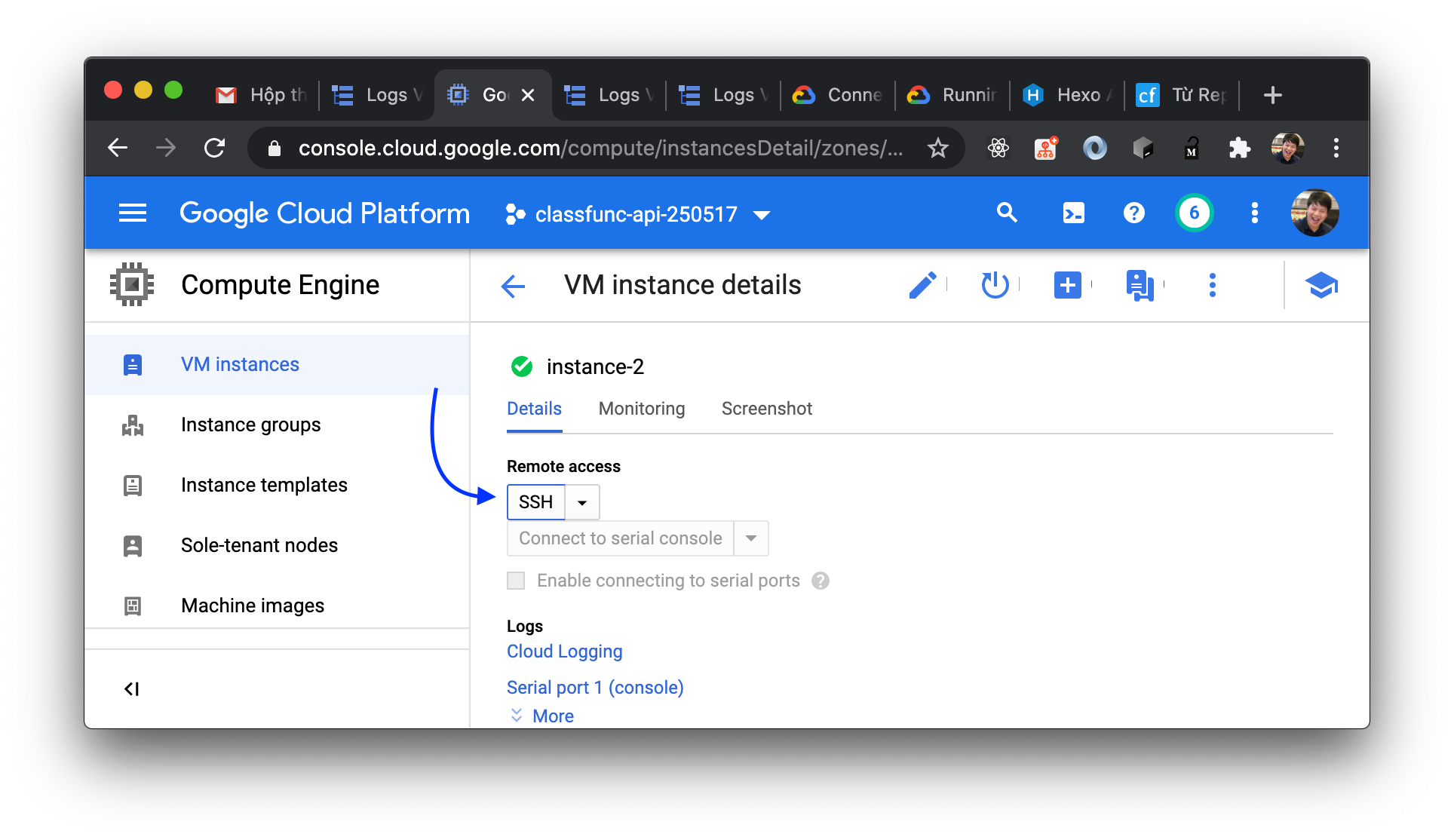Screen dimensions: 1454x840
Task: Open the Serial port 1 (console) link
Action: pos(595,688)
